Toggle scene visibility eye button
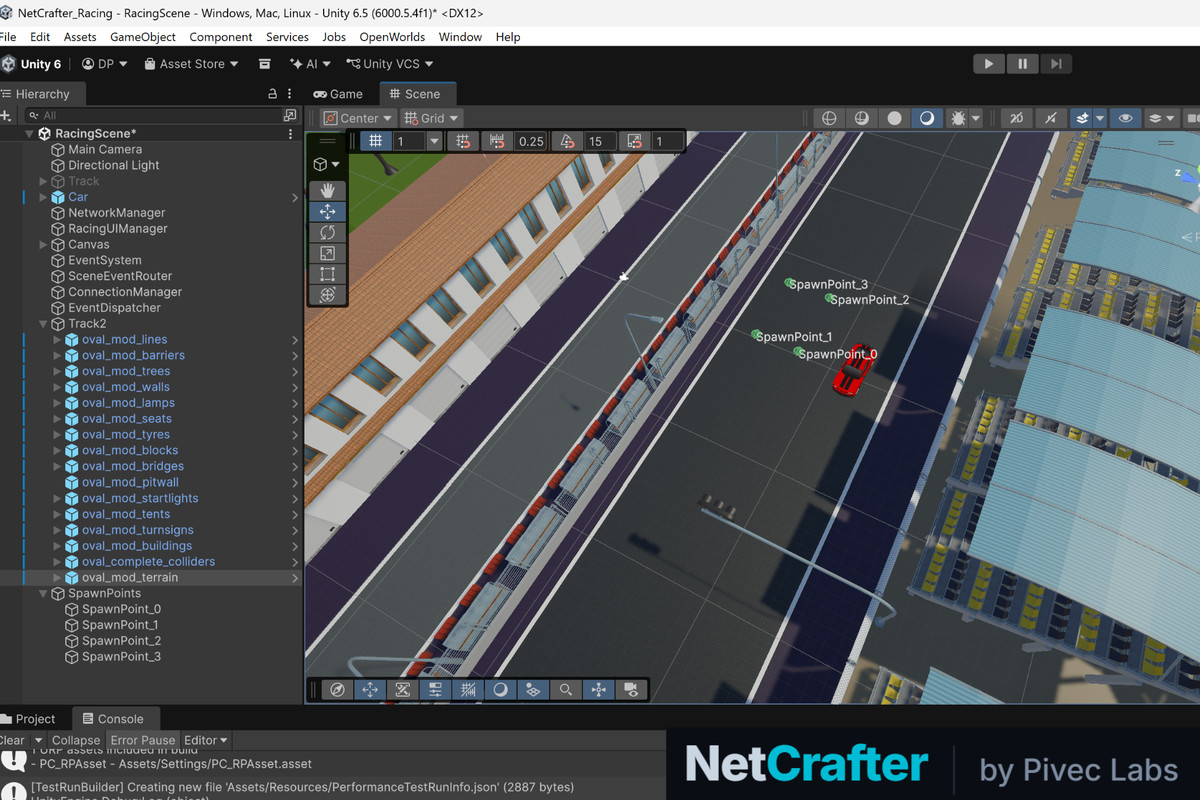The height and width of the screenshot is (800, 1200). click(1125, 118)
